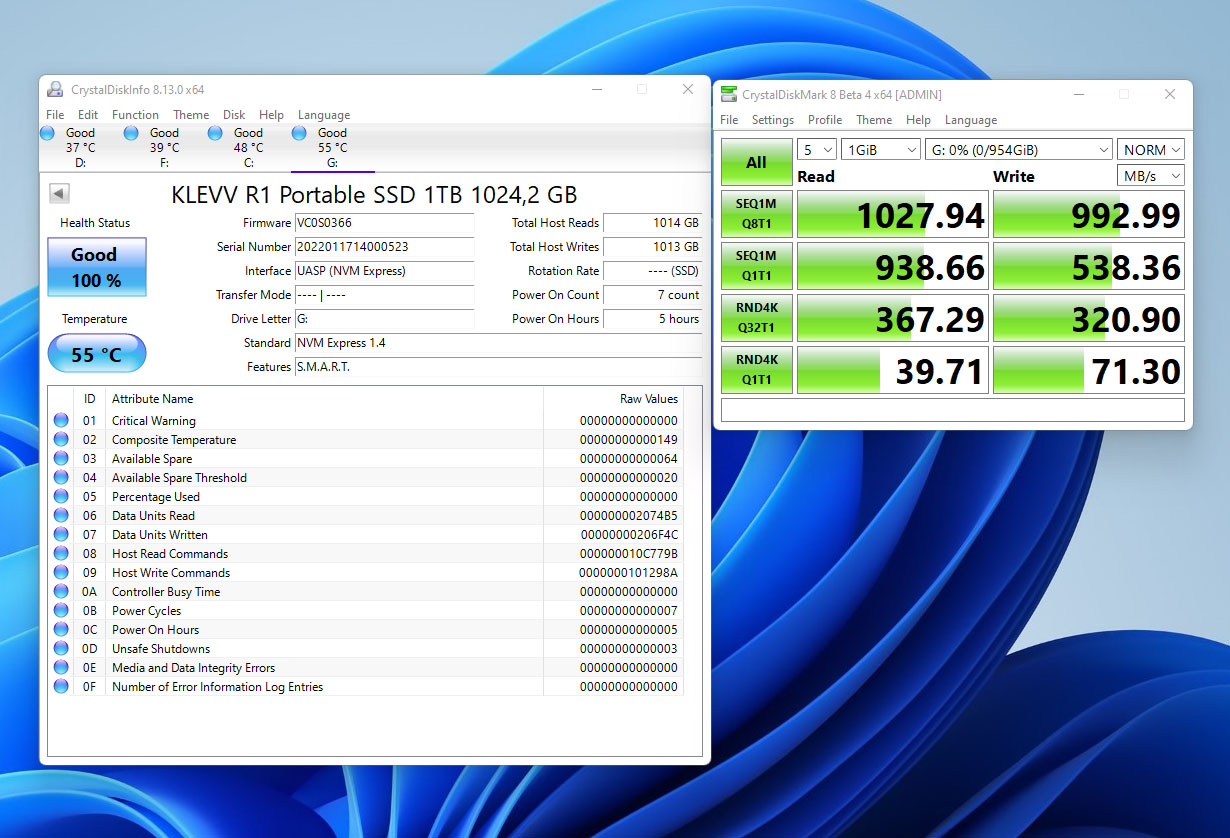1230x838 pixels.
Task: Click the Total Host Reads value 1014 GB
Action: click(653, 223)
